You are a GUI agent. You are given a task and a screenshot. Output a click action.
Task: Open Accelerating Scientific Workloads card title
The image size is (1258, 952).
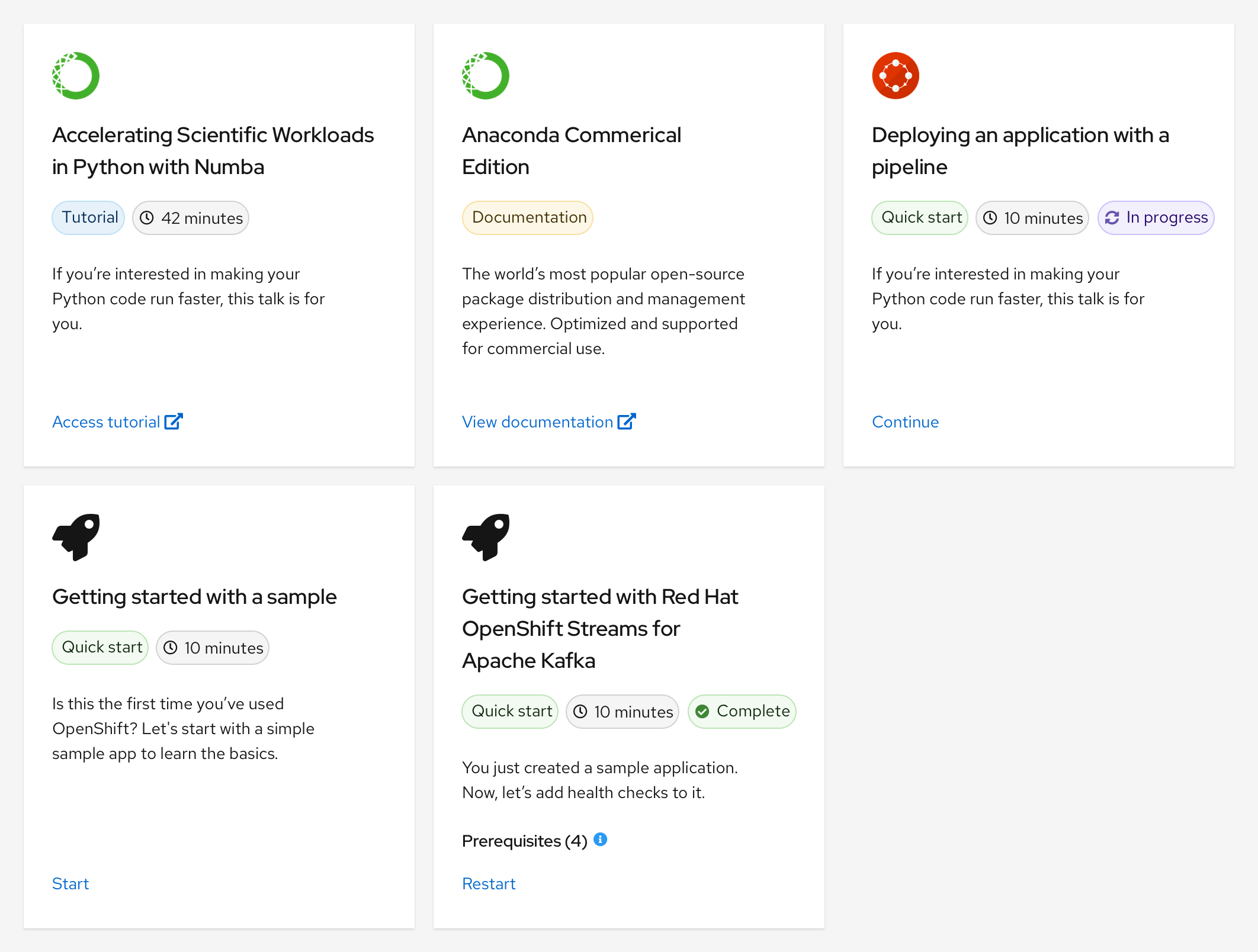point(213,151)
